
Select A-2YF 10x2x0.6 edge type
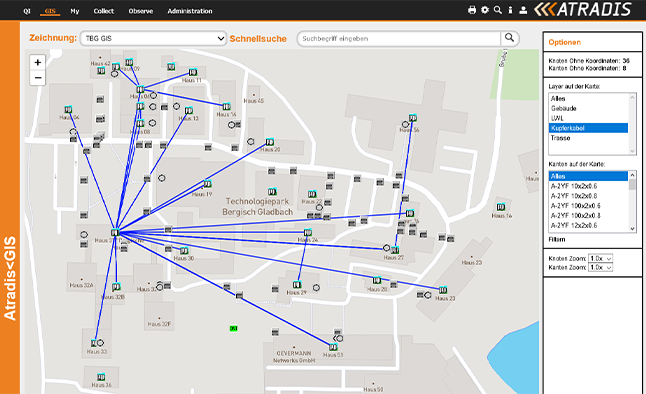pos(588,186)
